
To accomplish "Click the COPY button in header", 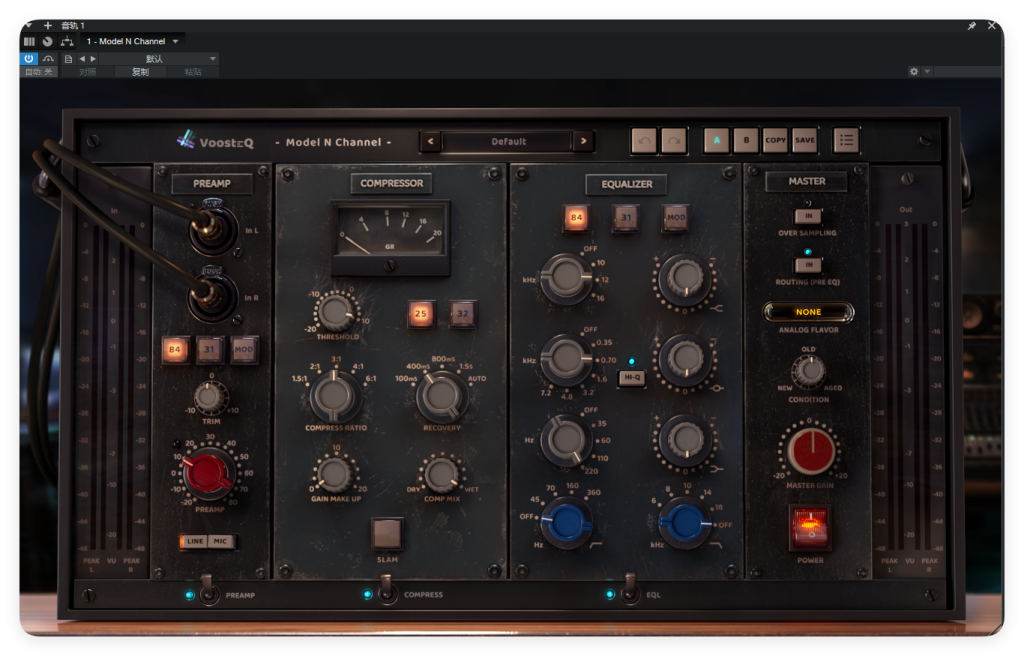I will click(775, 140).
